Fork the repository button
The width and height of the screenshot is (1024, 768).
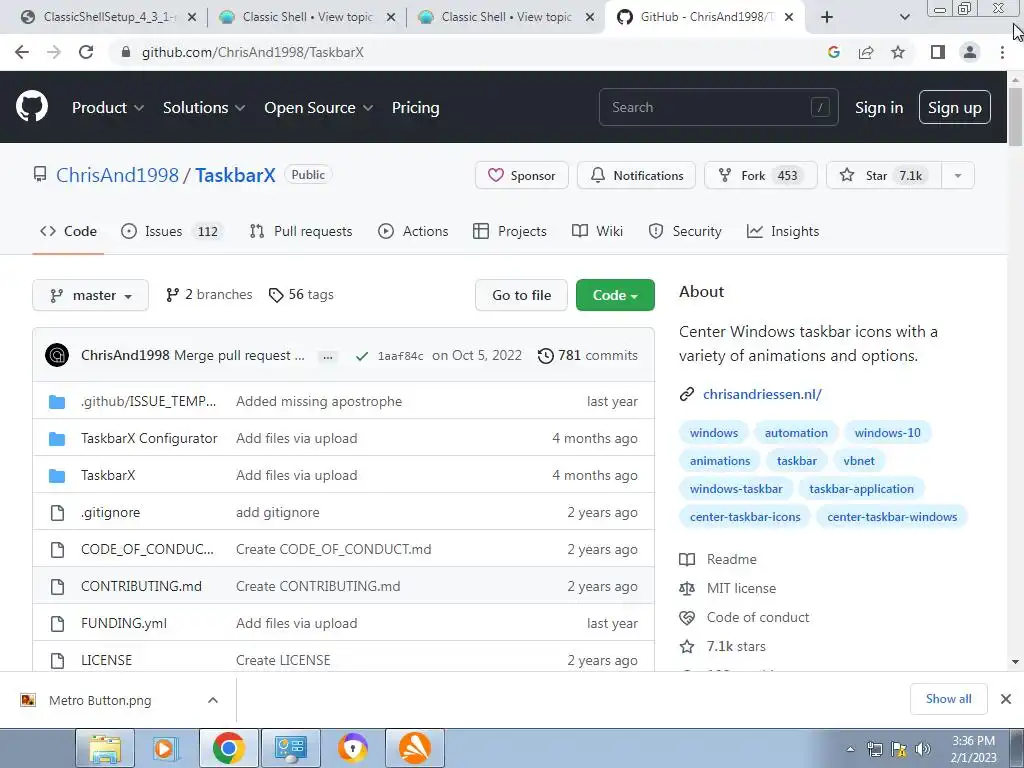coord(760,176)
